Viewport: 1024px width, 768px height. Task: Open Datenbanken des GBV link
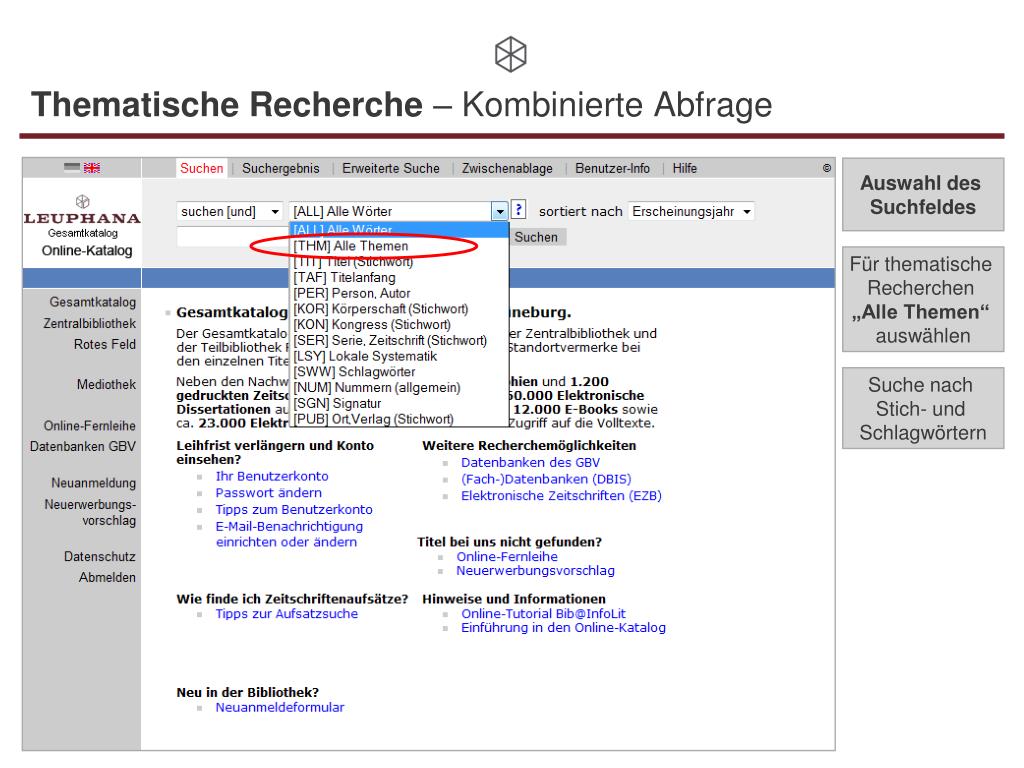click(530, 462)
